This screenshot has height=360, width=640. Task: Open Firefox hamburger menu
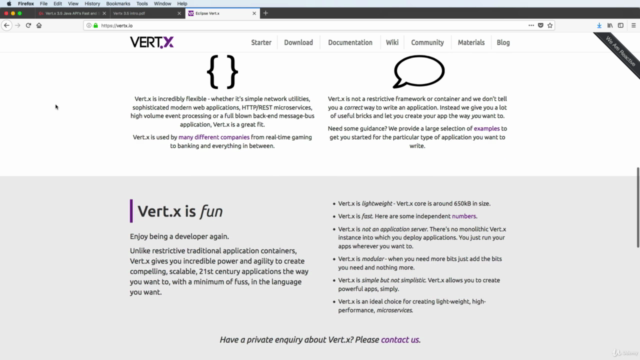click(633, 25)
